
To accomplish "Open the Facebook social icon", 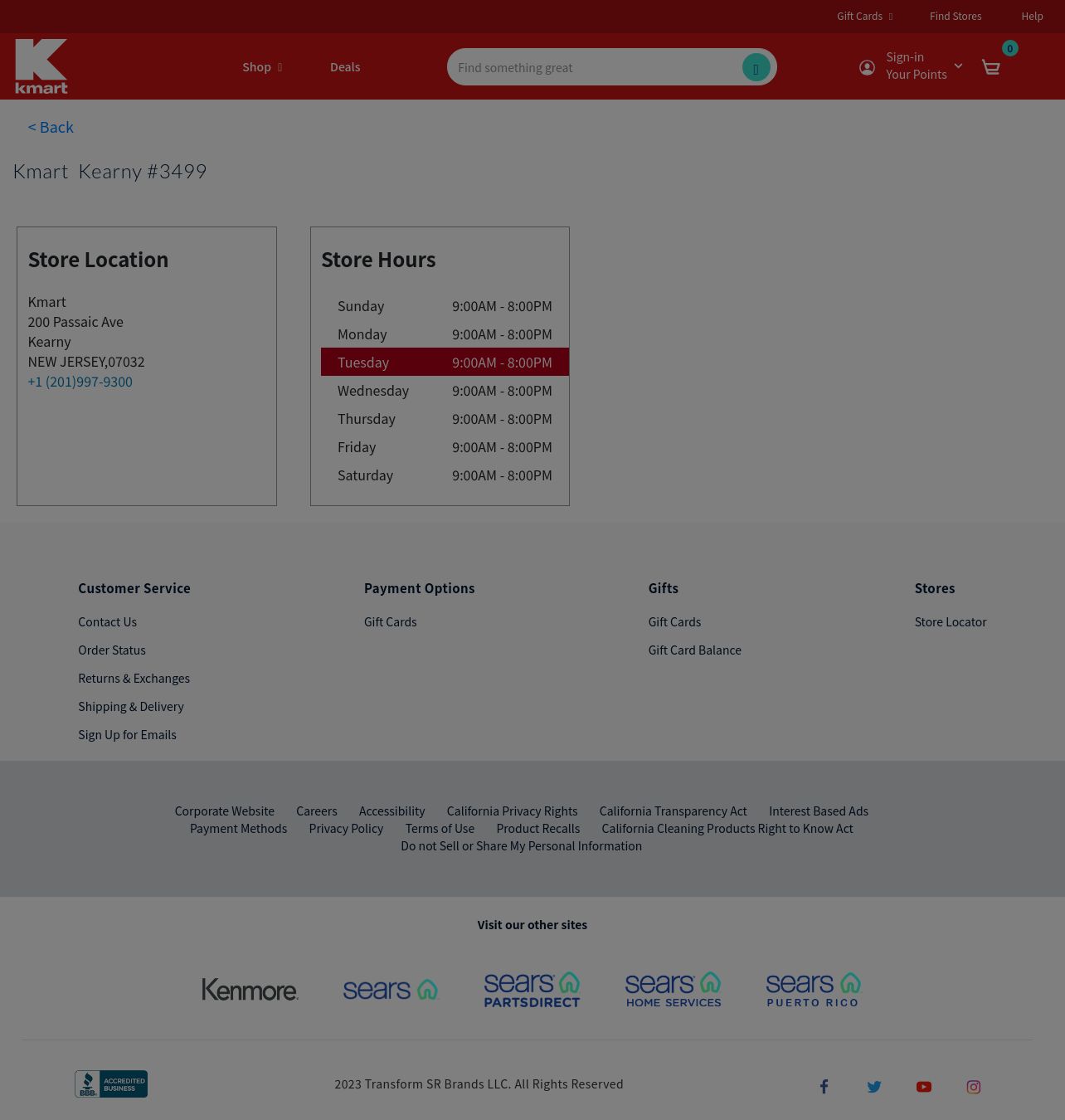I will click(x=824, y=1087).
